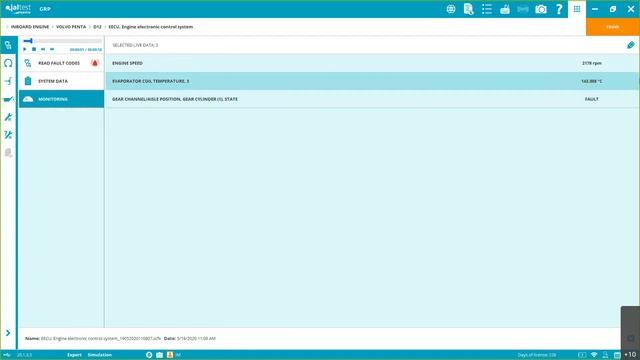The image size is (640, 360).
Task: Click the network device icon in status bar
Action: pyautogui.click(x=606, y=355)
